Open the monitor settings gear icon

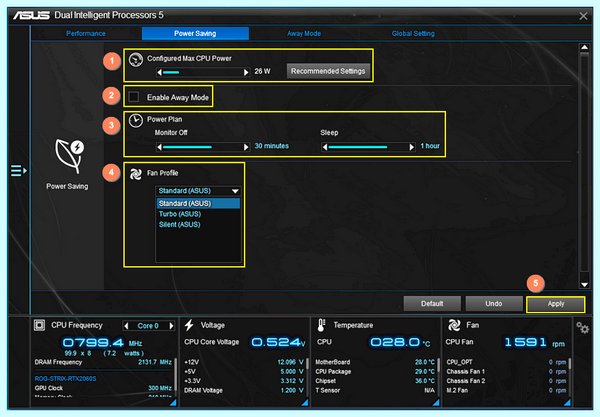(582, 327)
